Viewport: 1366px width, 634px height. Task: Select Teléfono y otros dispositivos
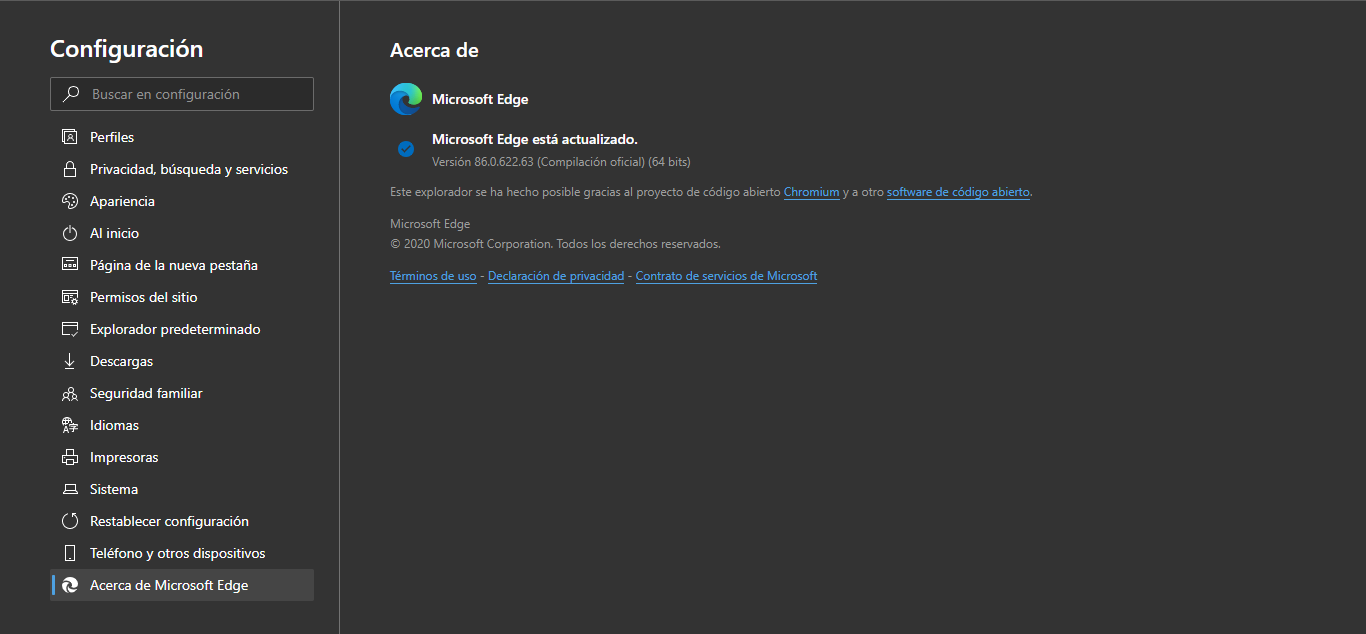(x=182, y=553)
